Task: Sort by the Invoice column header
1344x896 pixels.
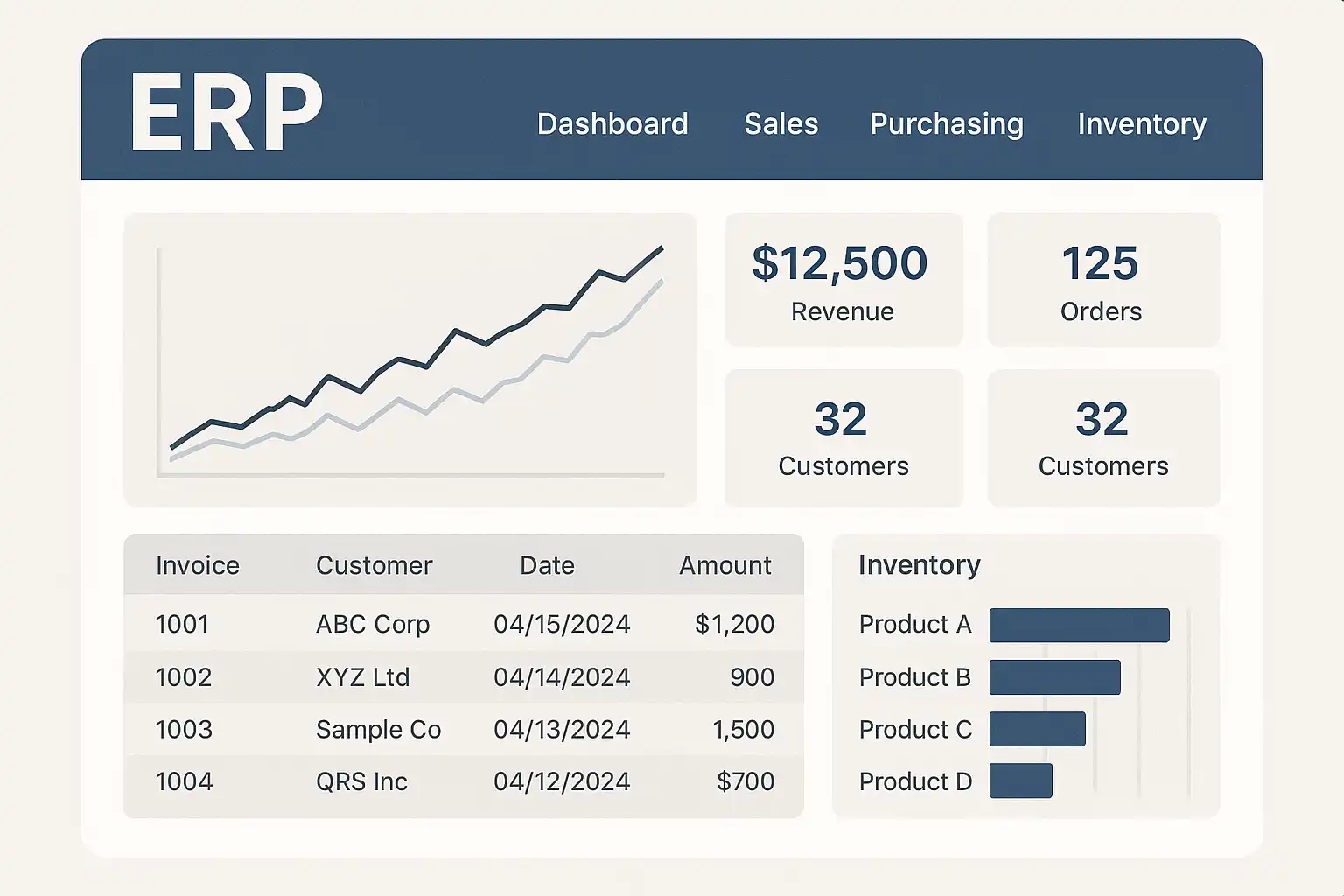Action: pyautogui.click(x=197, y=565)
